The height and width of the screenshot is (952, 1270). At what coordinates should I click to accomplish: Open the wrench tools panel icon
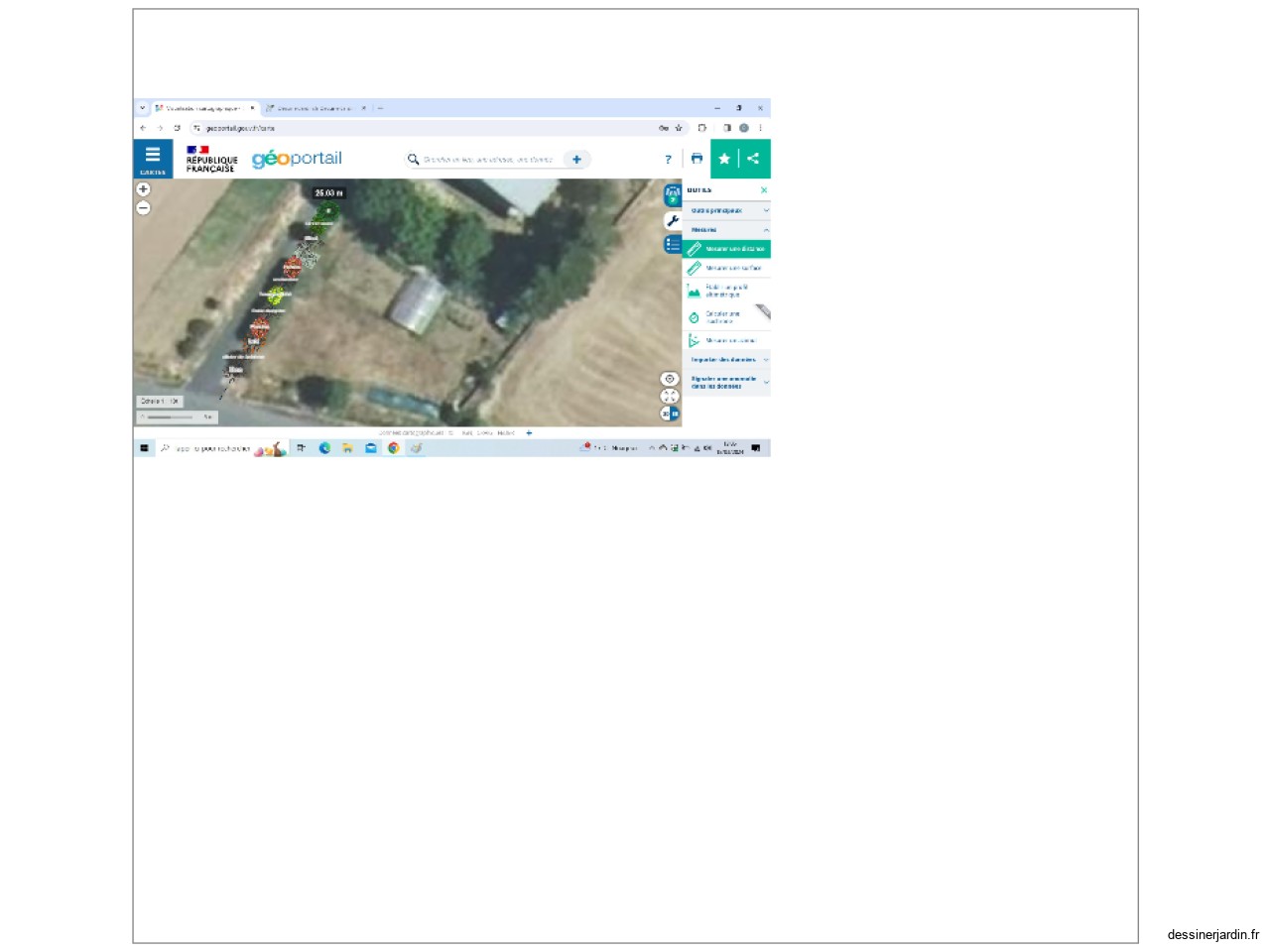[673, 220]
